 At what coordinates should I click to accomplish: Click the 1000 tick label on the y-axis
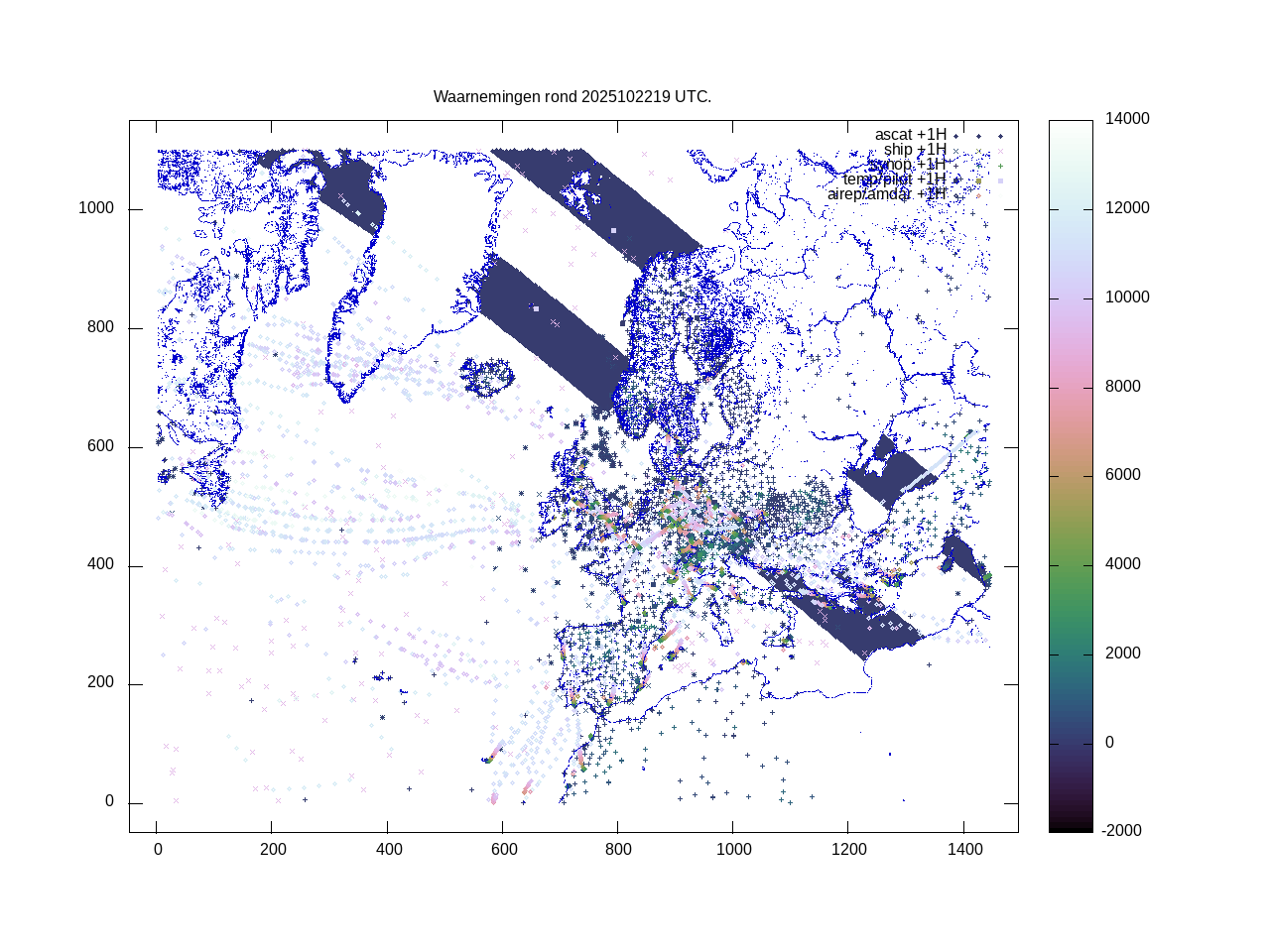pyautogui.click(x=96, y=208)
